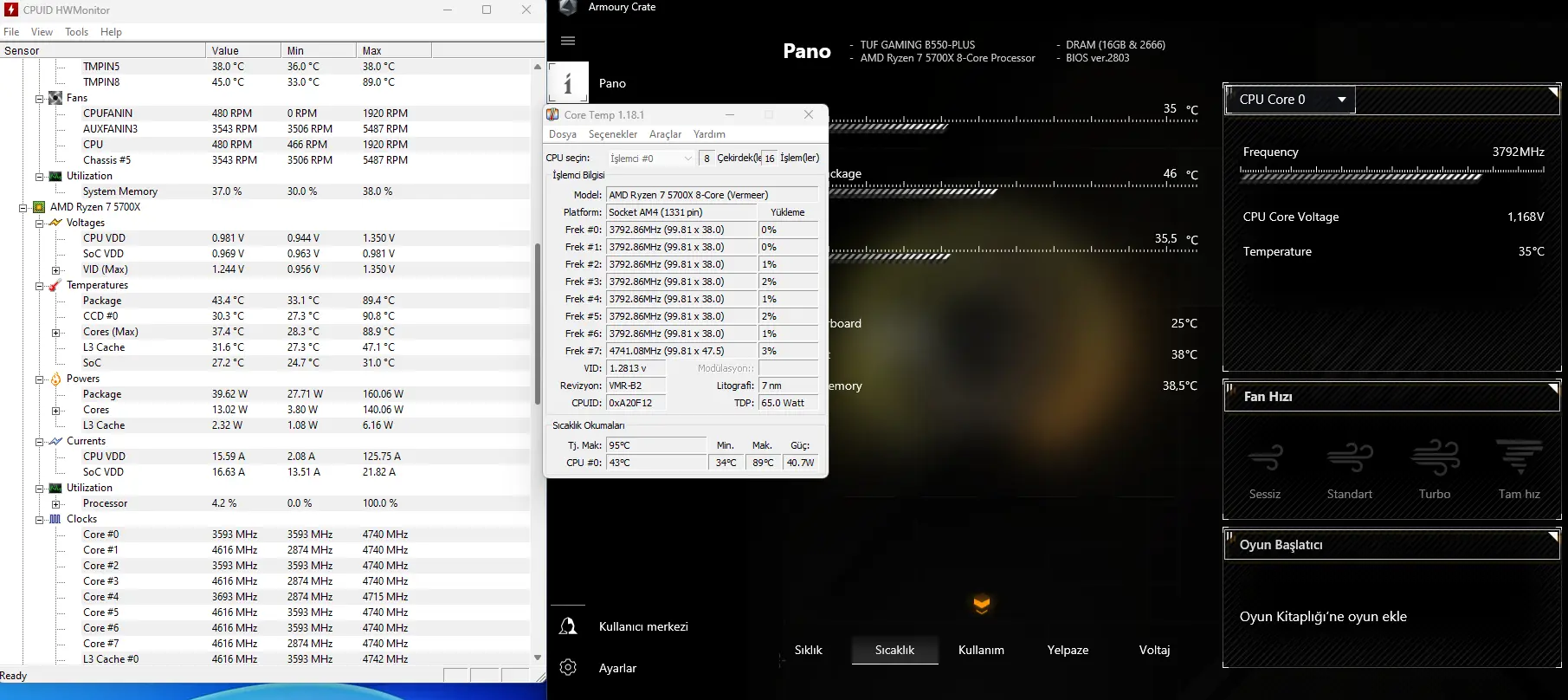
Task: Select the Sessiz fan mode icon
Action: tap(1265, 457)
